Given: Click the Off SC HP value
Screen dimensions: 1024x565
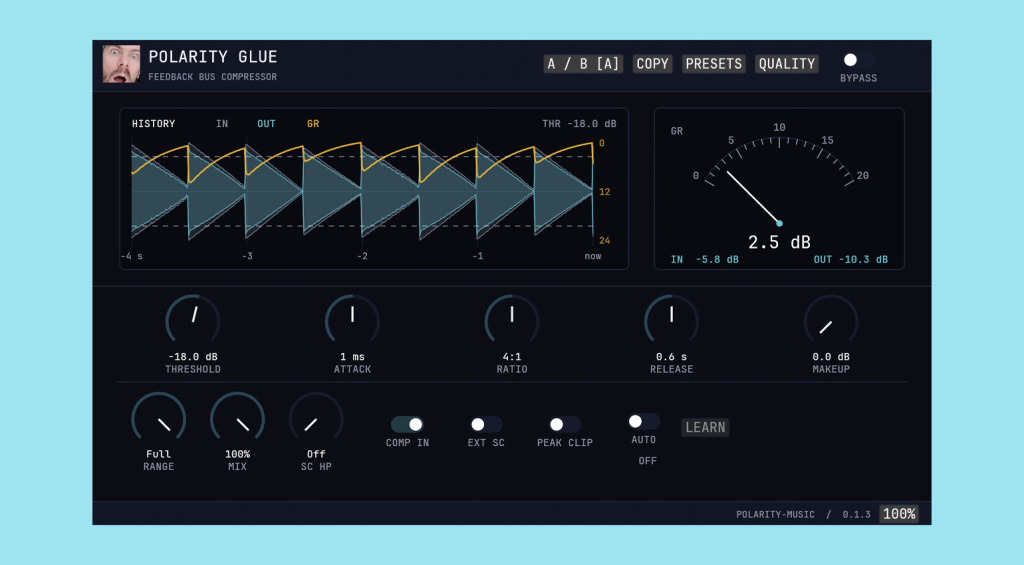Looking at the screenshot, I should [x=316, y=454].
